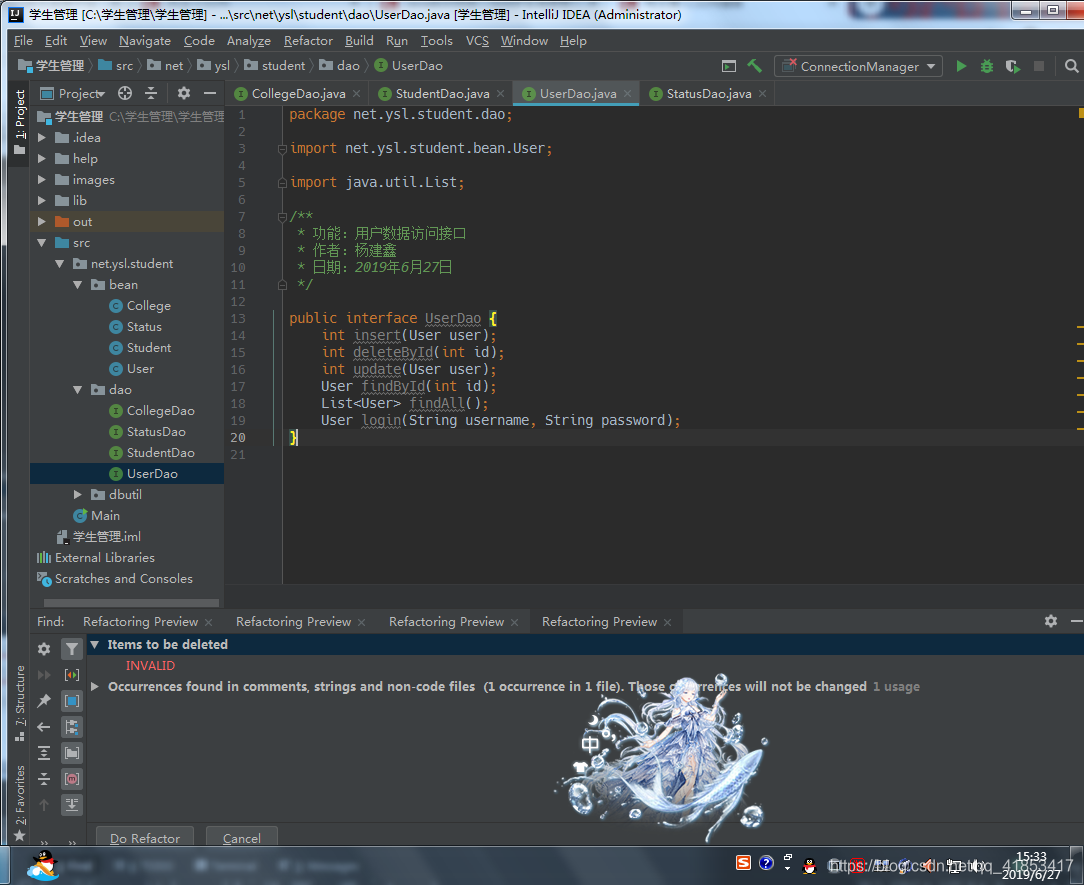Viewport: 1084px width, 885px height.
Task: Click the locate-file crosshair icon in Project panel
Action: [x=125, y=93]
